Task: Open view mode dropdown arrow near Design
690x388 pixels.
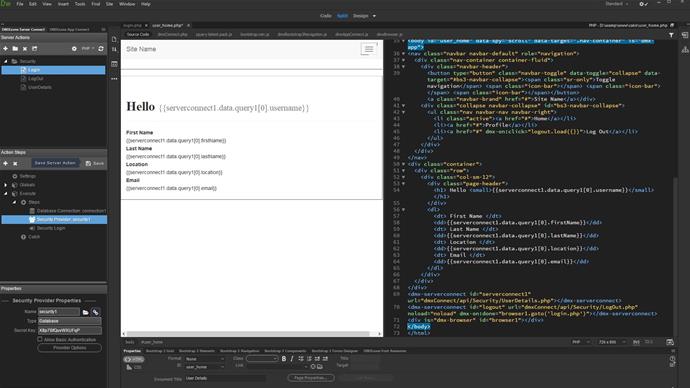Action: click(374, 16)
